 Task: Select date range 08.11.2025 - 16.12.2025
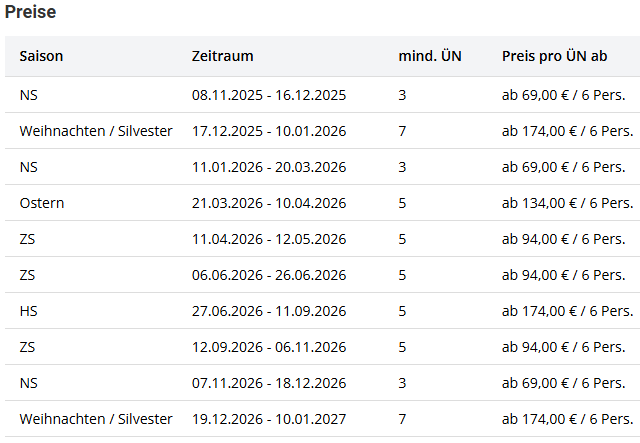coord(268,95)
